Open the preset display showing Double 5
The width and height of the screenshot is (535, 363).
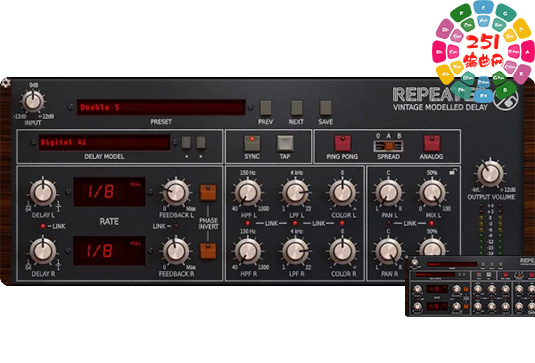click(161, 107)
